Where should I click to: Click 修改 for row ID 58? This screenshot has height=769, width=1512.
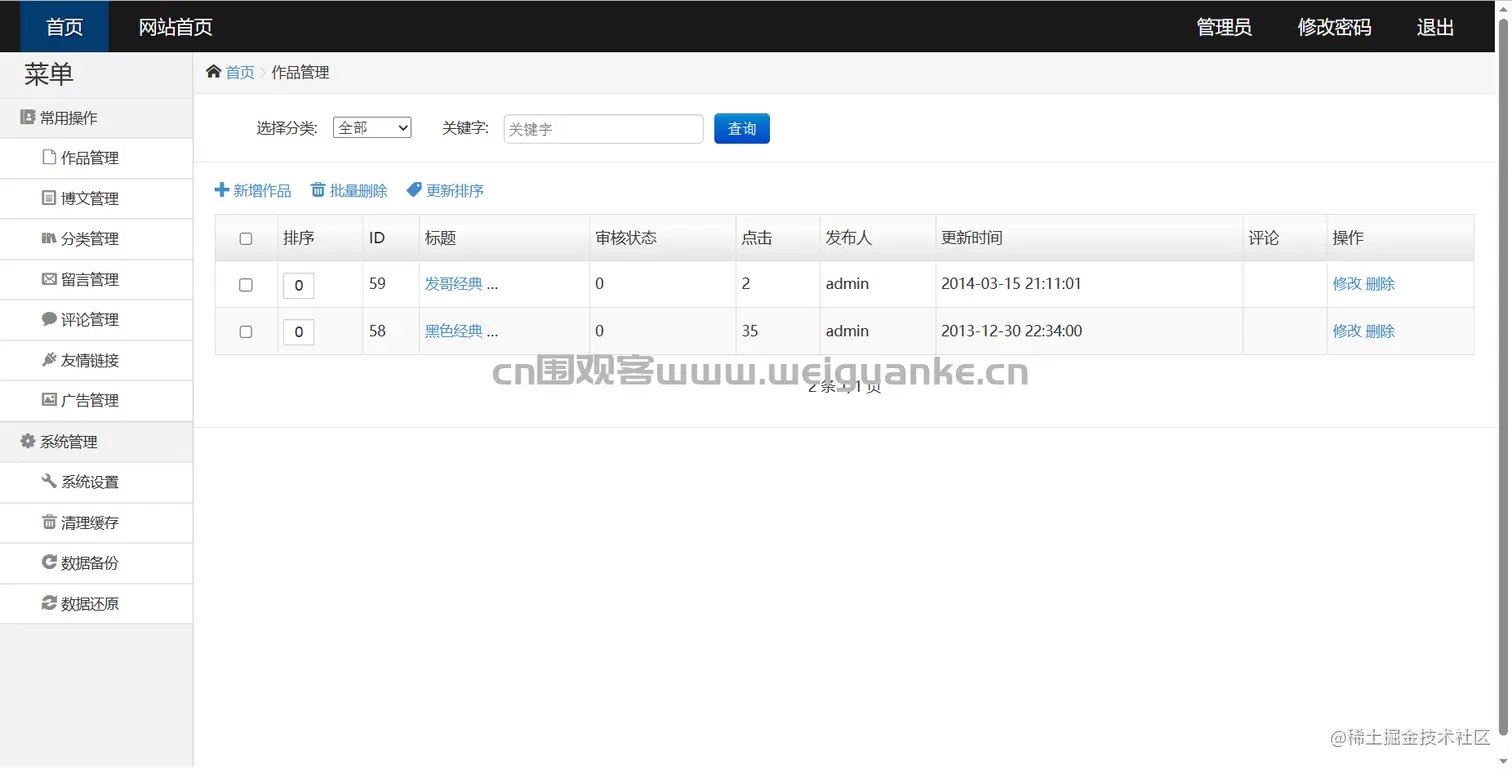coord(1347,331)
